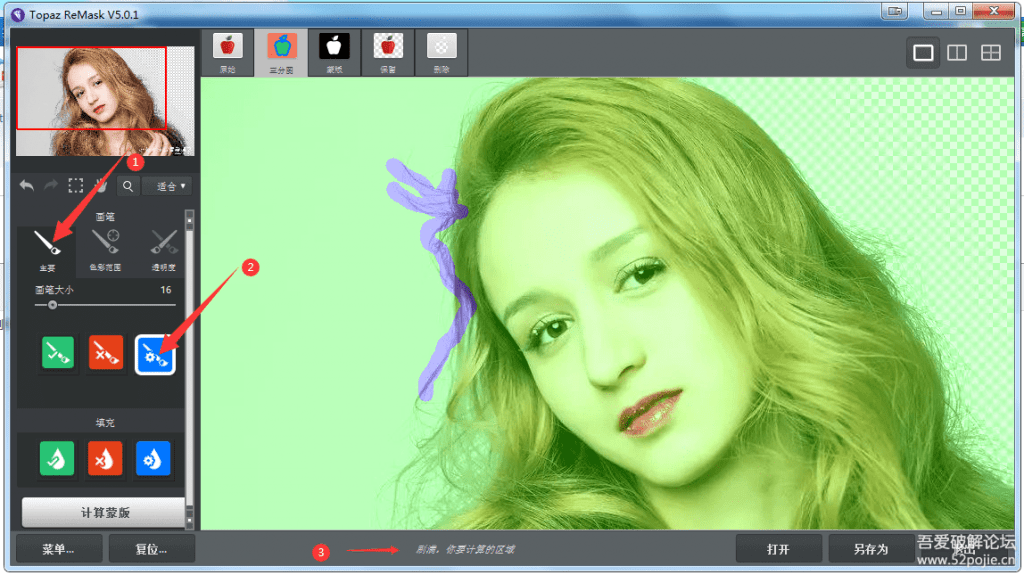Pick the blue compute fill bucket
This screenshot has width=1024, height=575.
click(x=153, y=458)
